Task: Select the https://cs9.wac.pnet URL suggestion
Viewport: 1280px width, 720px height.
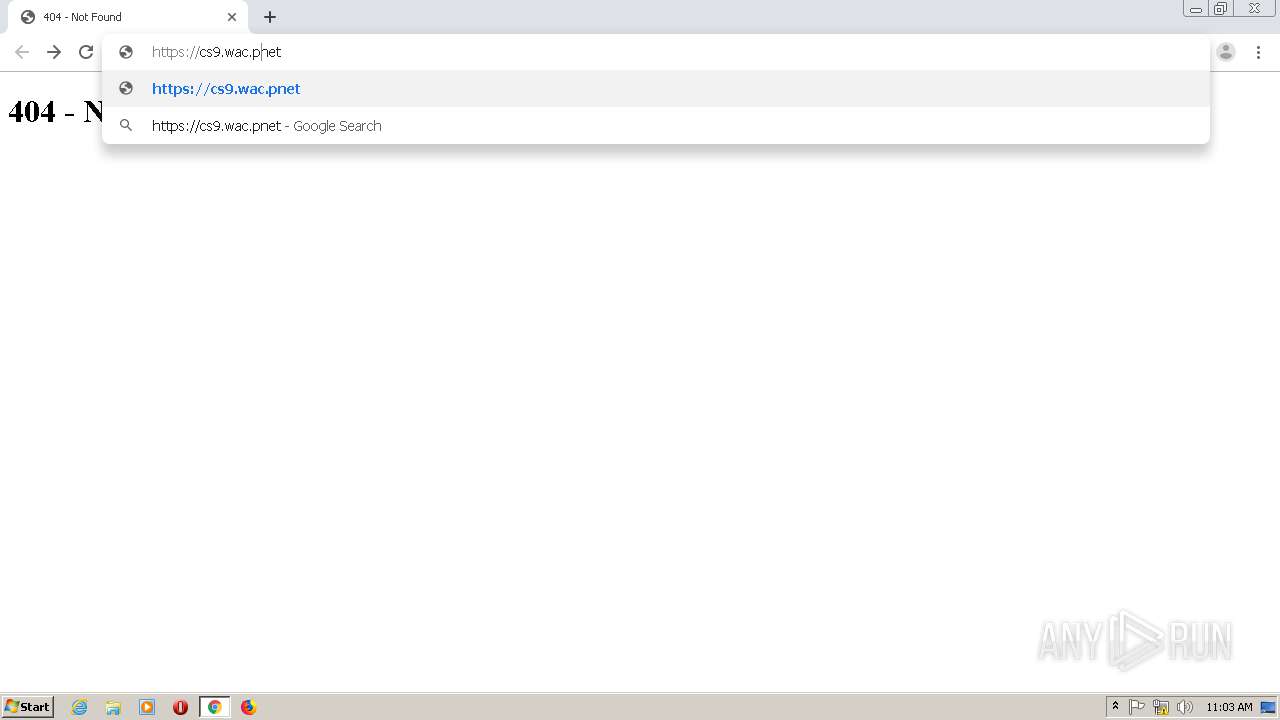Action: [x=656, y=88]
